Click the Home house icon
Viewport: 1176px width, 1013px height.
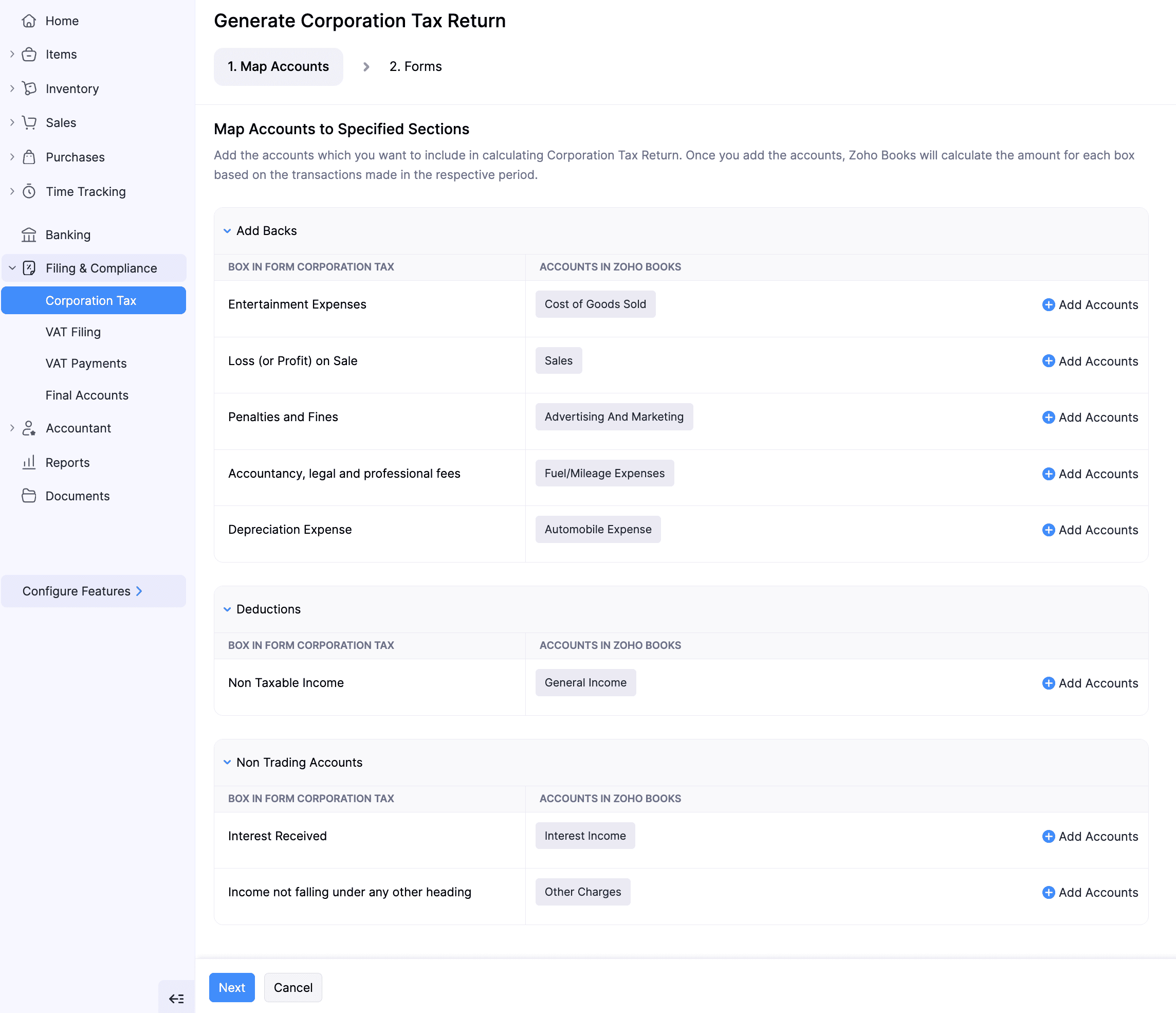[29, 21]
